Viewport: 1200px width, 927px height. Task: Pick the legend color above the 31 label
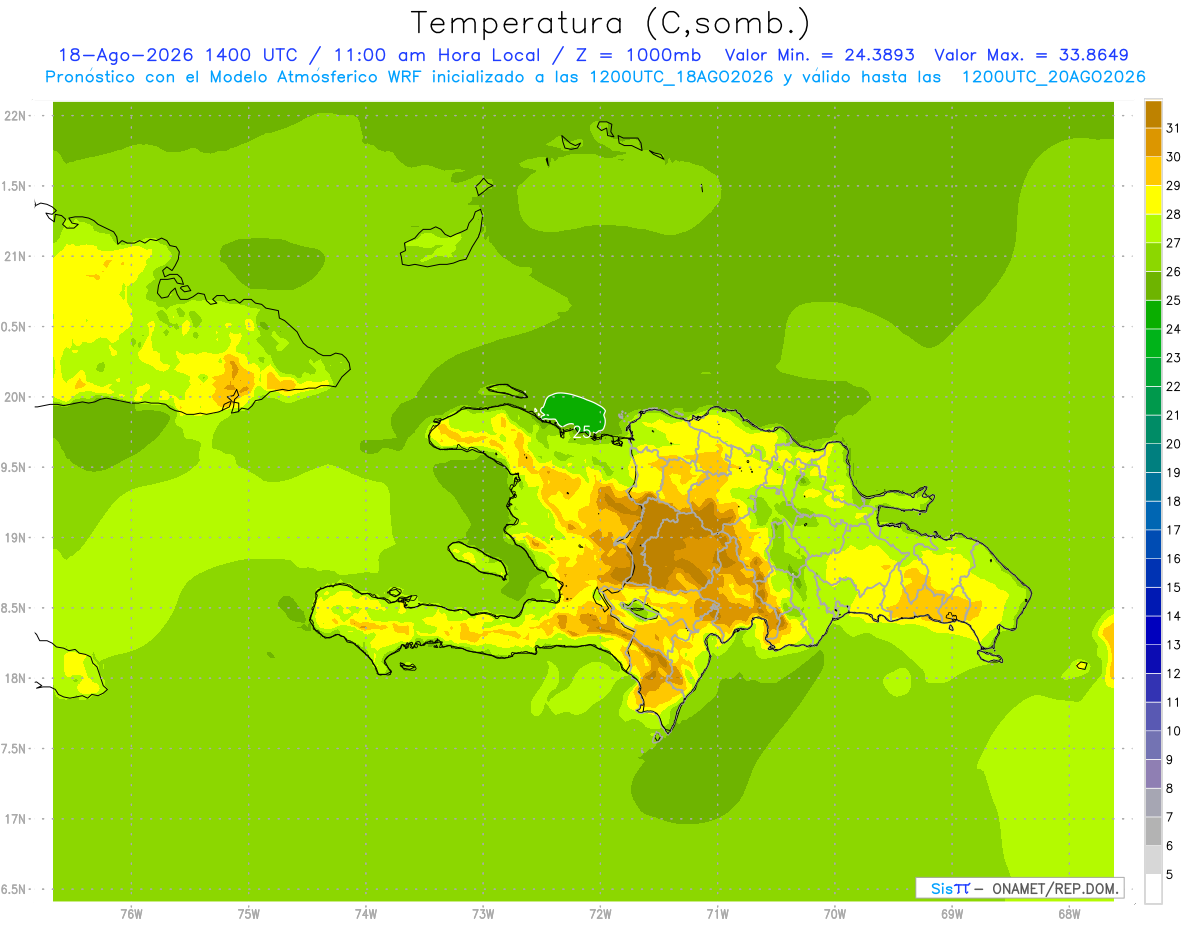1153,114
